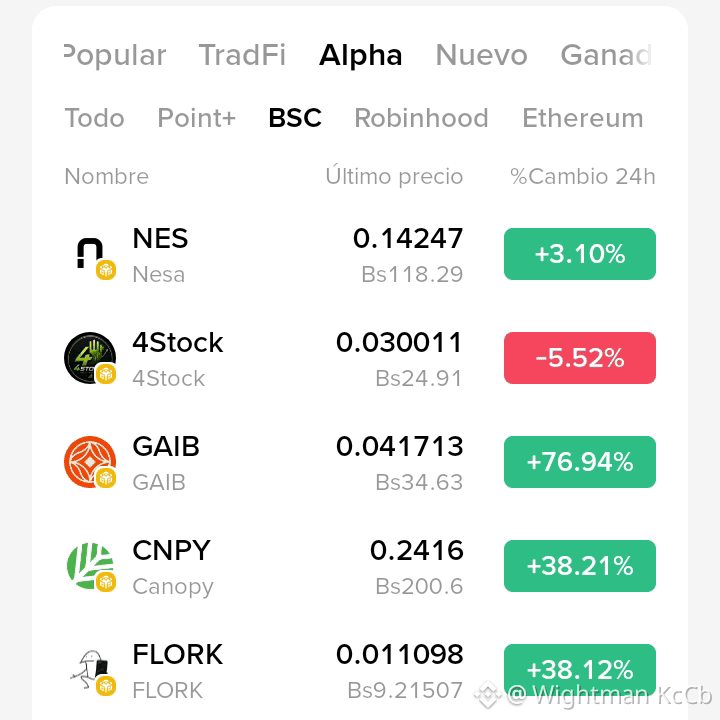Switch to the Popular tab
This screenshot has width=720, height=720.
[x=115, y=56]
